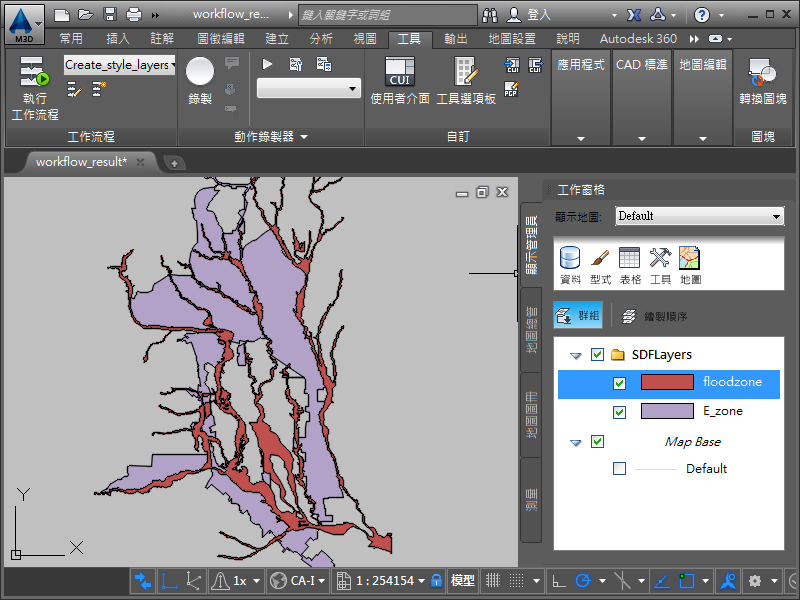This screenshot has width=800, height=600.
Task: Collapse the SDFLayers group
Action: [x=575, y=355]
